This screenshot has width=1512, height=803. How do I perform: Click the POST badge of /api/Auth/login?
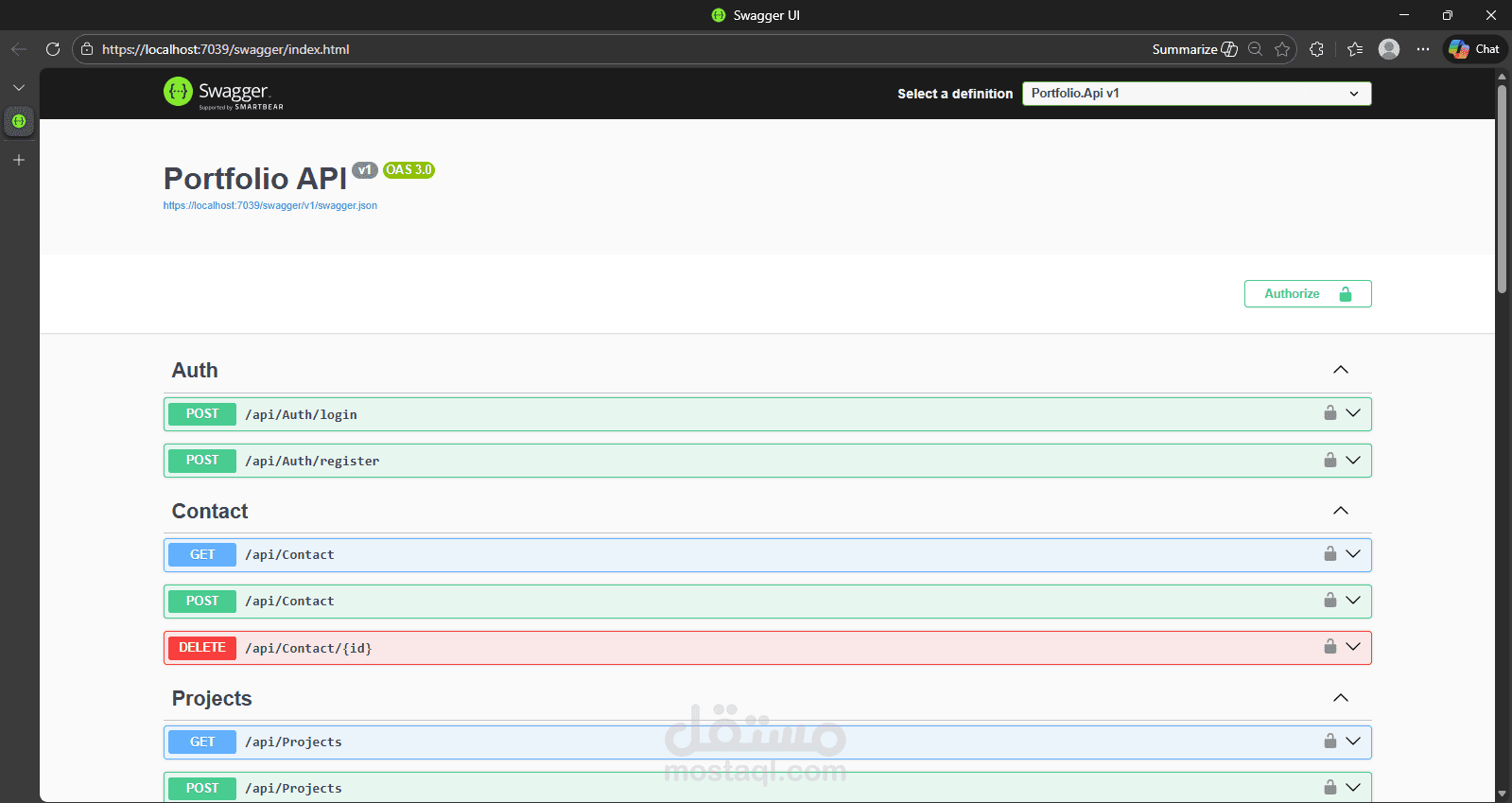(202, 414)
